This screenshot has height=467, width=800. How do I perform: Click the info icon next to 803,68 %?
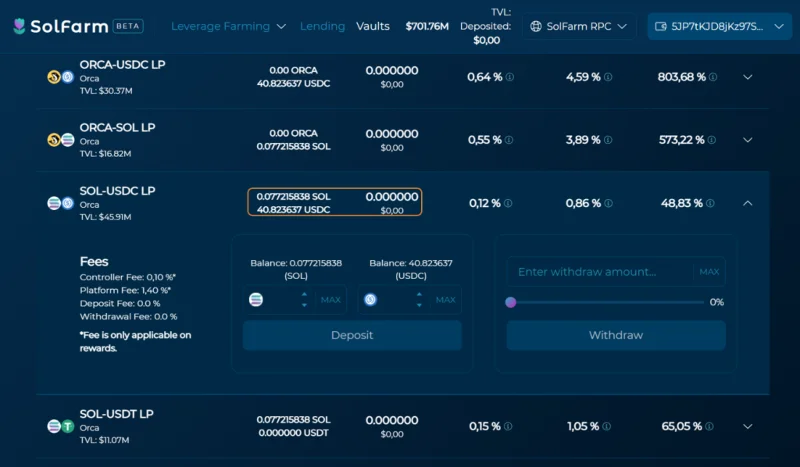click(x=713, y=77)
